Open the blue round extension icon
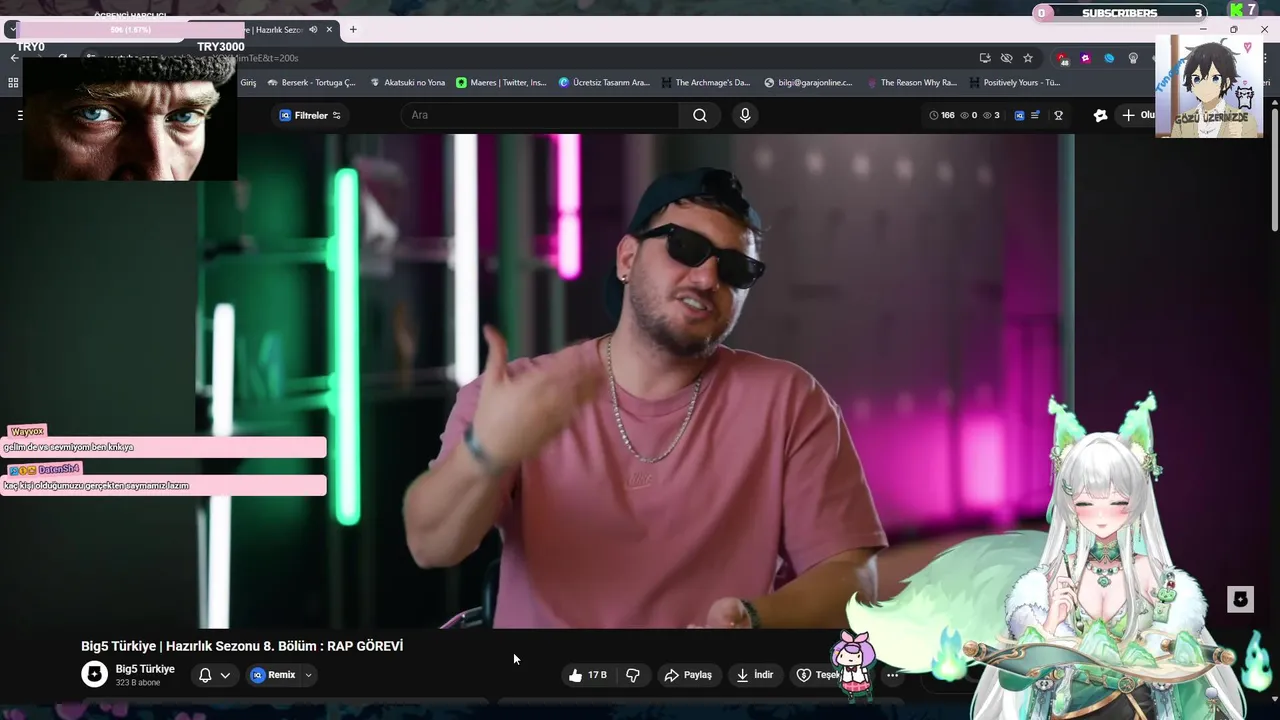 1109,58
